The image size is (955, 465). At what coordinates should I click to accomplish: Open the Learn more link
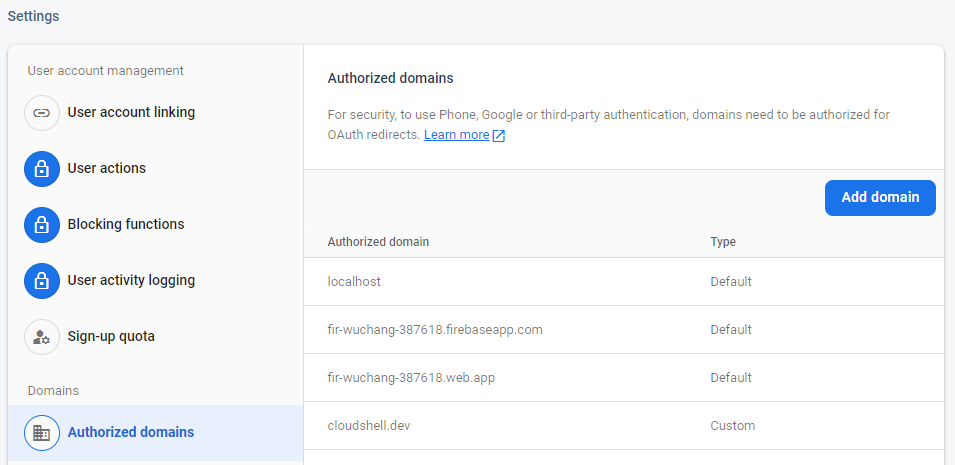(456, 135)
